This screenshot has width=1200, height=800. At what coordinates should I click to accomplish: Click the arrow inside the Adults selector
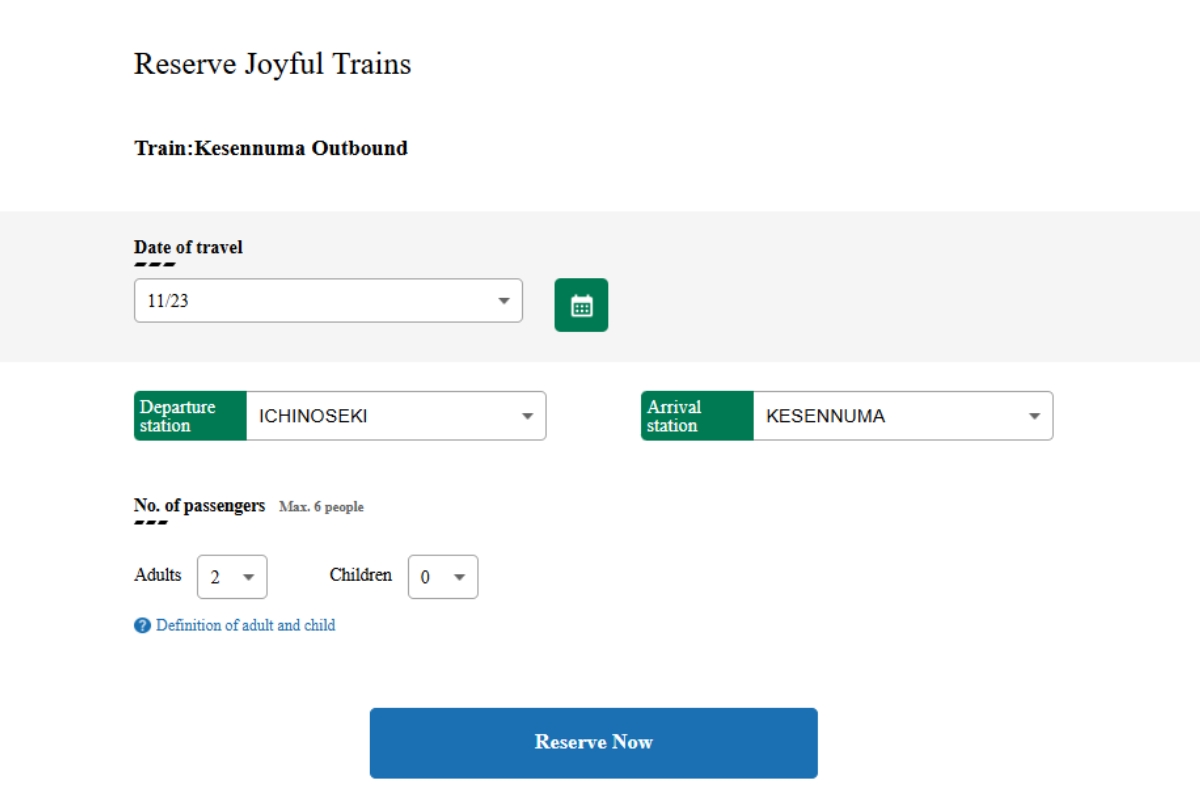(251, 576)
